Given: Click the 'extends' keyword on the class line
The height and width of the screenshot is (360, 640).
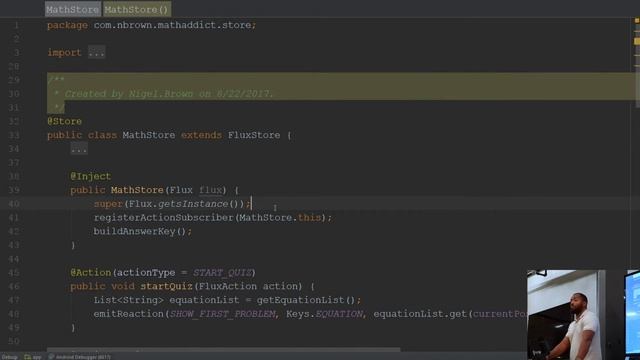Looking at the screenshot, I should click(202, 135).
